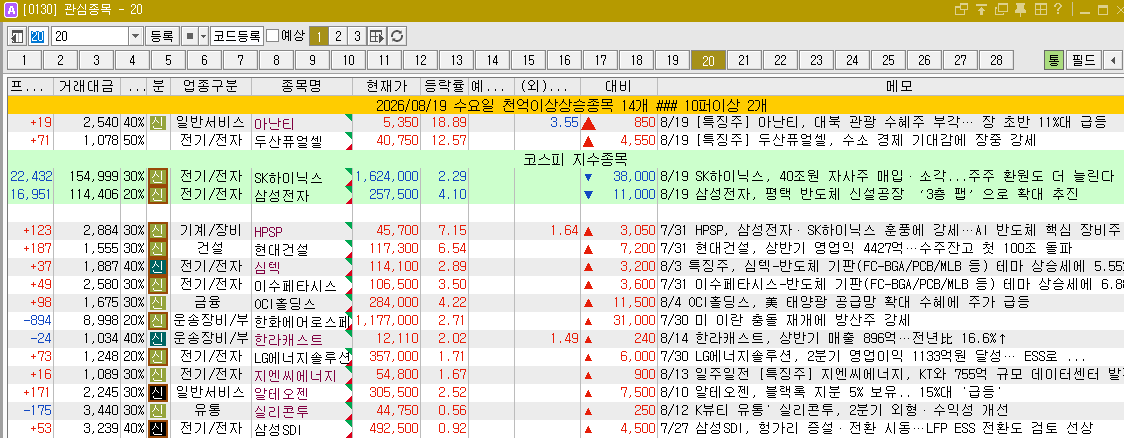The width and height of the screenshot is (1124, 438).
Task: Open the group 20 combo box dropdown arrow
Action: point(135,36)
